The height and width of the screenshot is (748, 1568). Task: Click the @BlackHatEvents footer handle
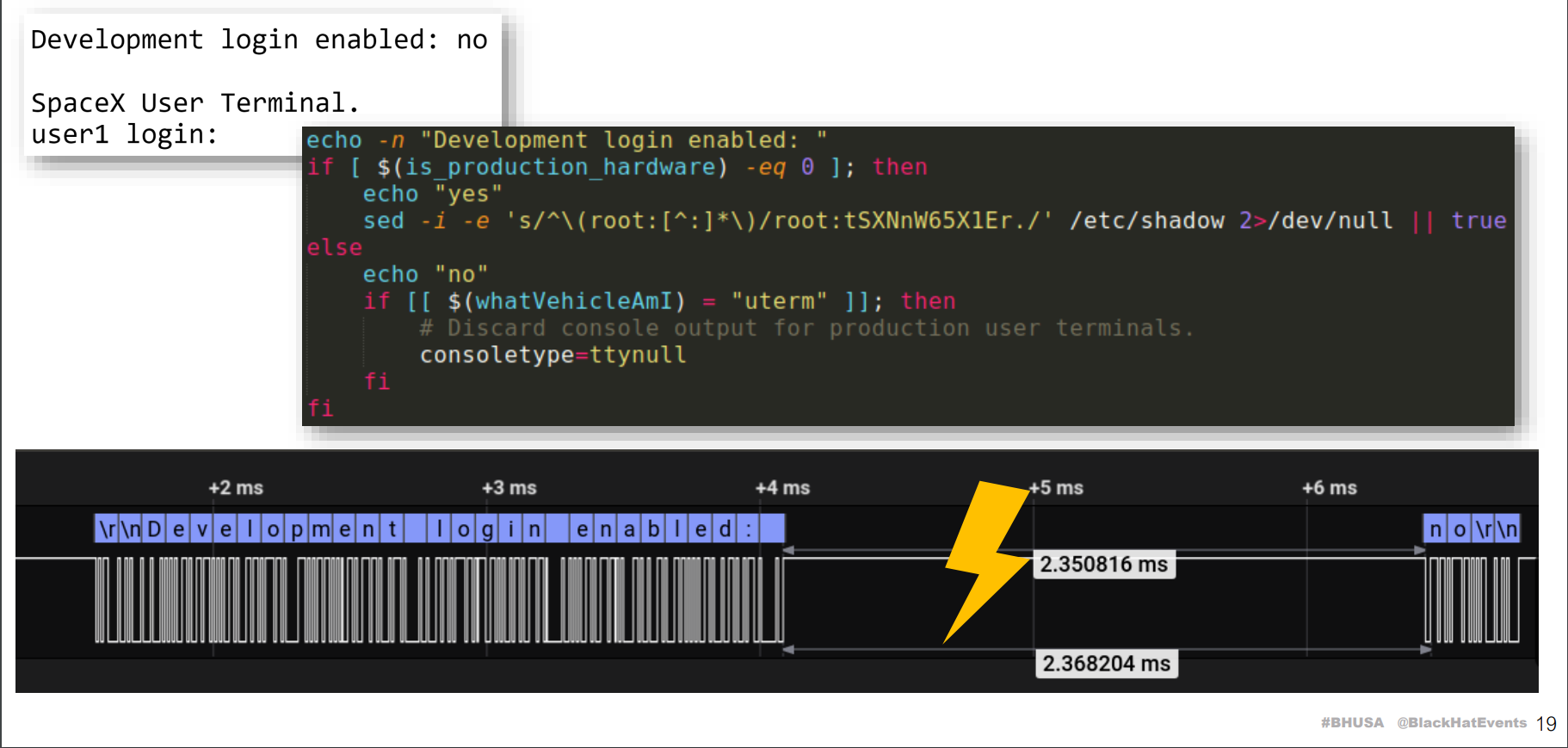(1461, 723)
